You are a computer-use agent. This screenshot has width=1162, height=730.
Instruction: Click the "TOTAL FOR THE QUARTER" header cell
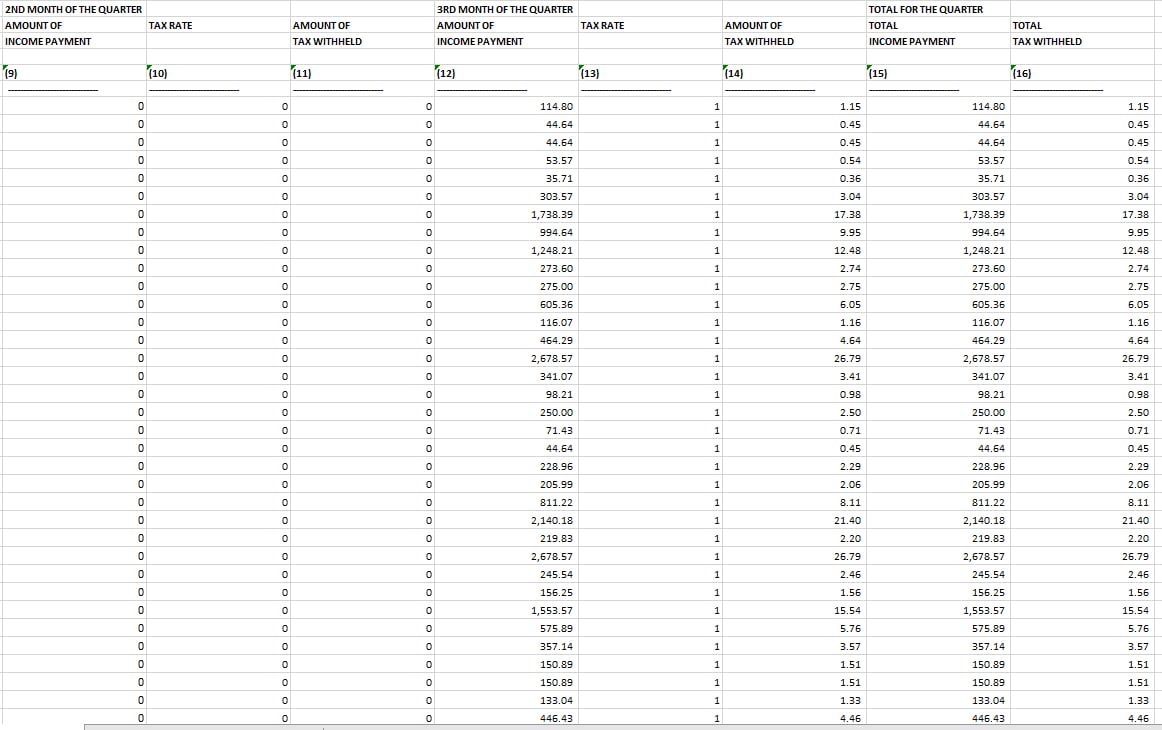(x=926, y=9)
